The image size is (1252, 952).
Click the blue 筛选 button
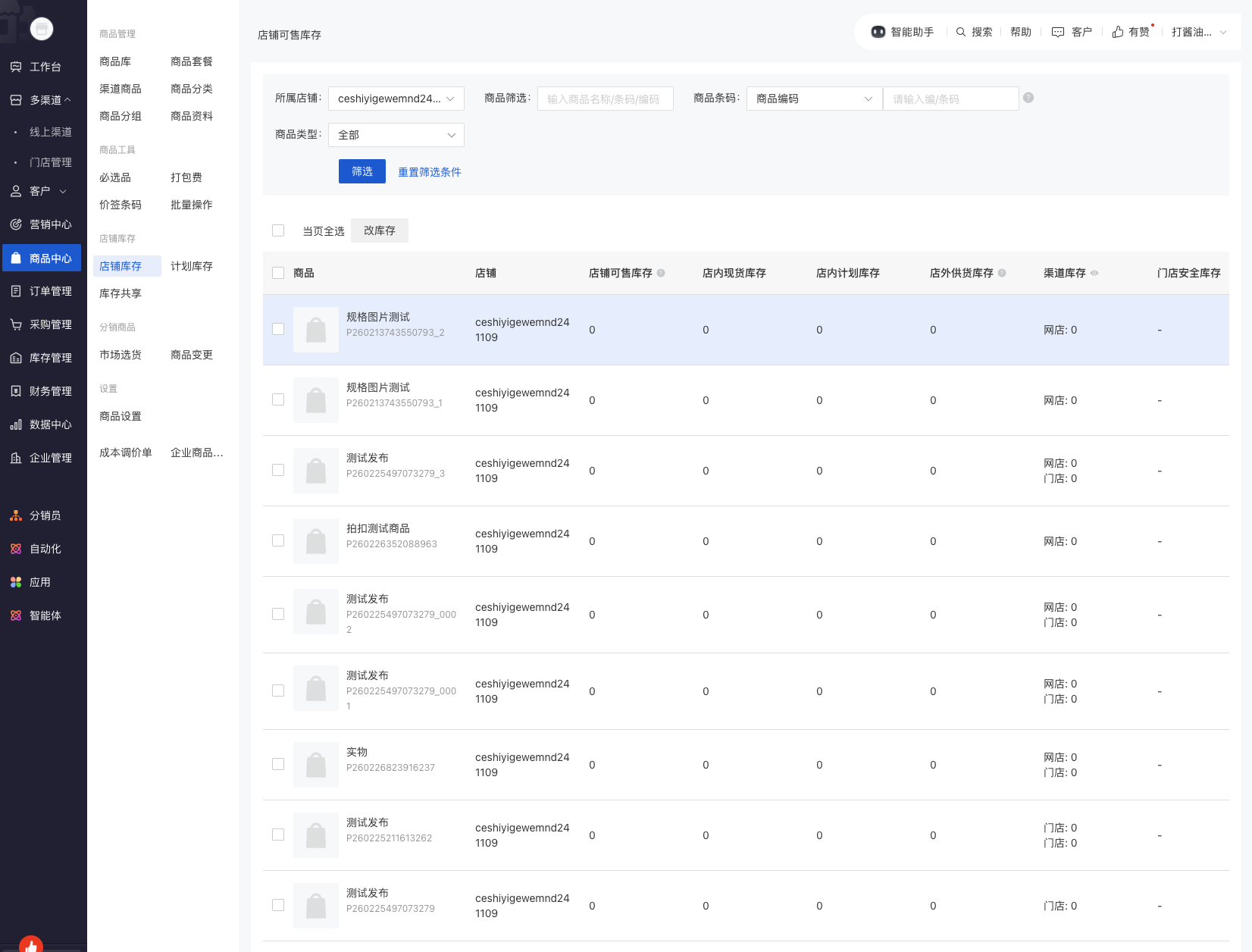(362, 171)
